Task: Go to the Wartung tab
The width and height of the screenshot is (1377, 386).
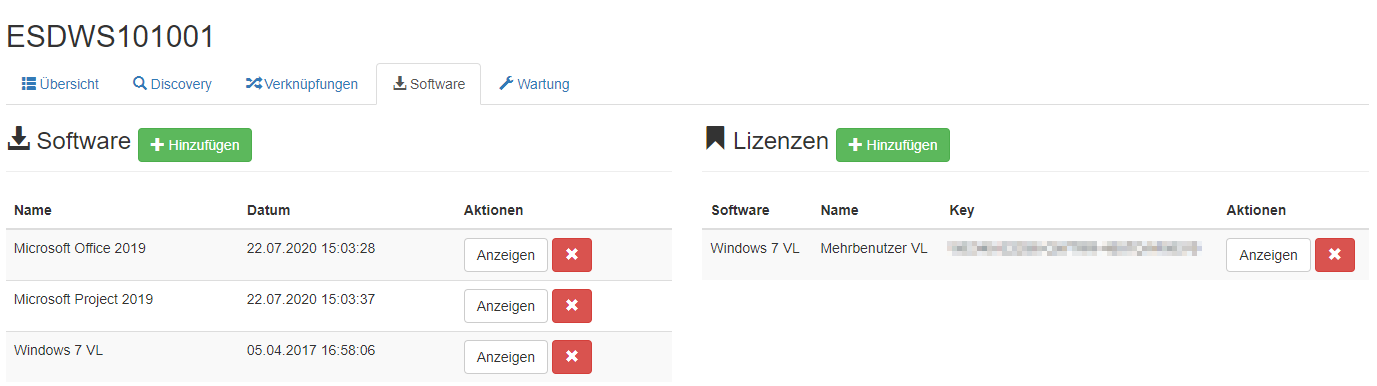Action: point(534,84)
